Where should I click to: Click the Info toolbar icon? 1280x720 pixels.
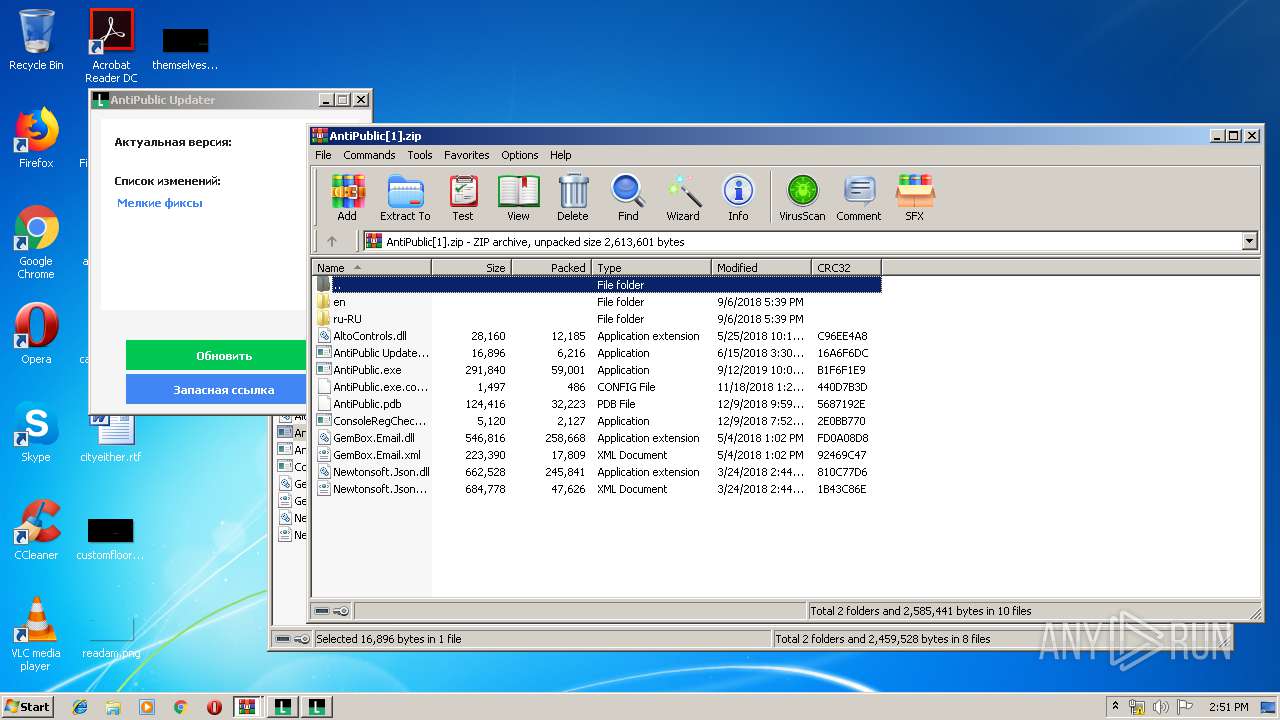[x=738, y=197]
